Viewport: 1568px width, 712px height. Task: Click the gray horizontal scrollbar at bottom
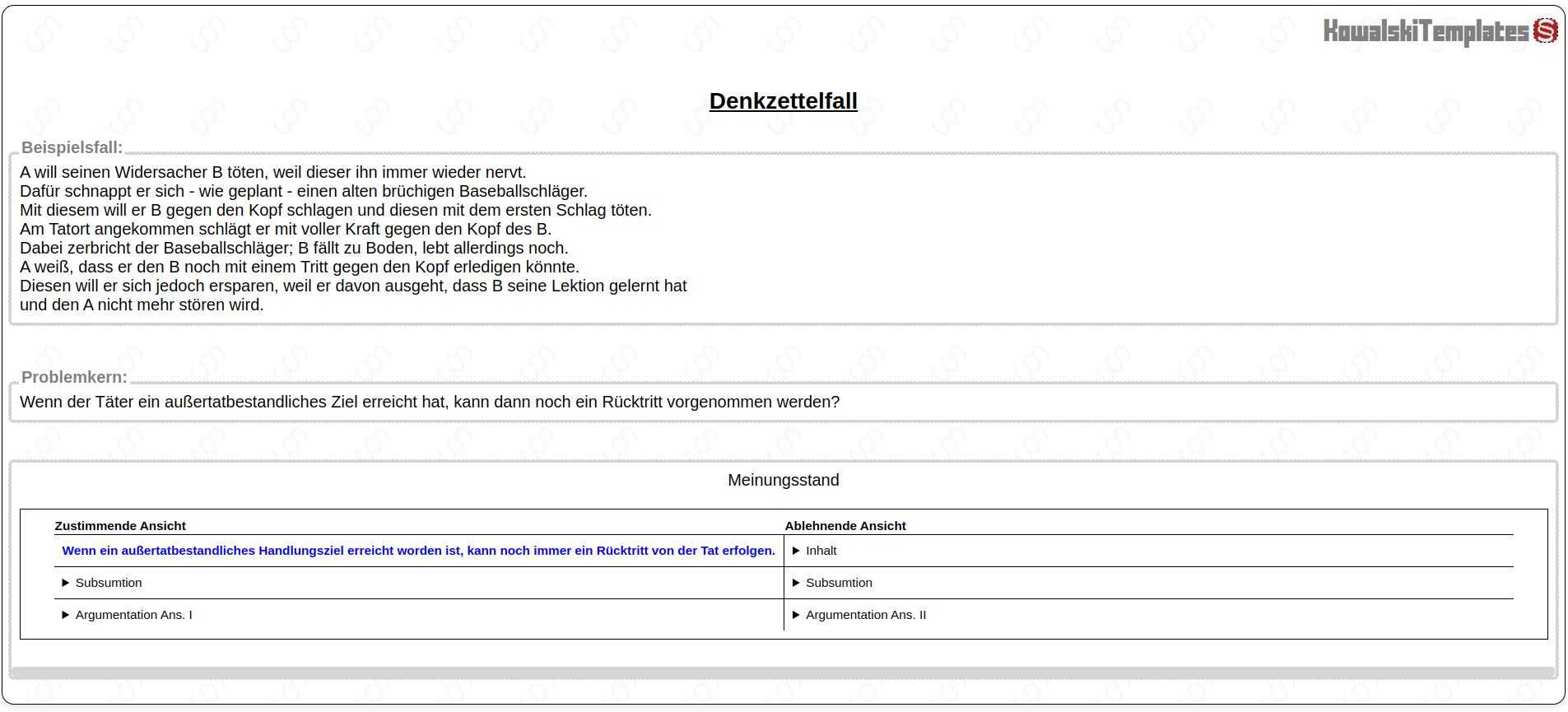pos(783,672)
